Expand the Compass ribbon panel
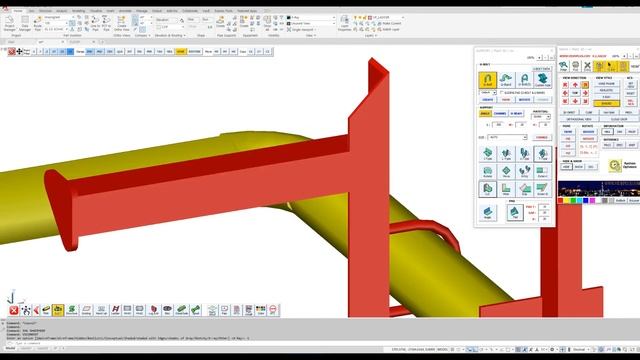This screenshot has height=360, width=640. click(142, 36)
